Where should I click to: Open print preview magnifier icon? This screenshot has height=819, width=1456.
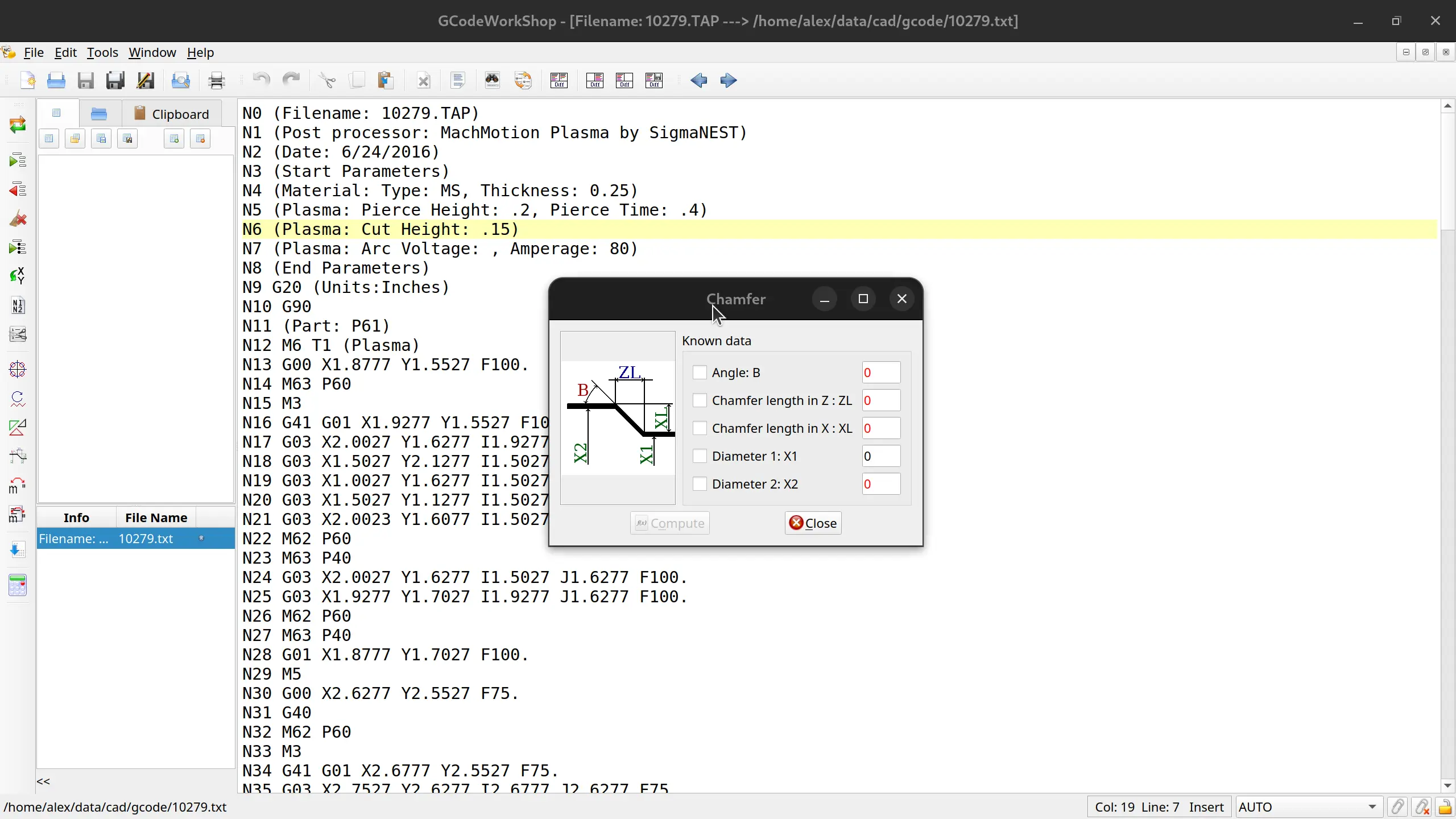[x=181, y=80]
